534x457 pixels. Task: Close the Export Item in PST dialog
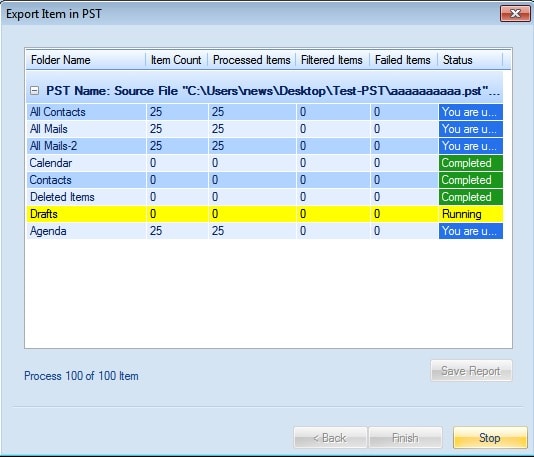pyautogui.click(x=515, y=14)
